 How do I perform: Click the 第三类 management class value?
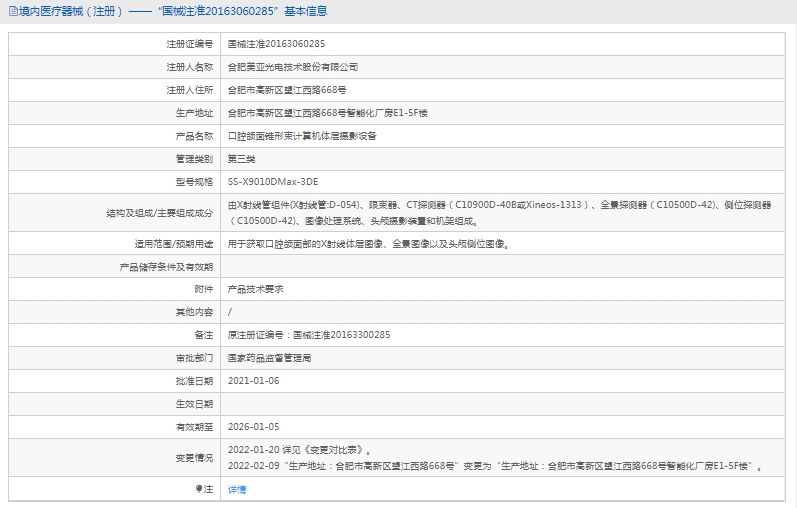[241, 159]
